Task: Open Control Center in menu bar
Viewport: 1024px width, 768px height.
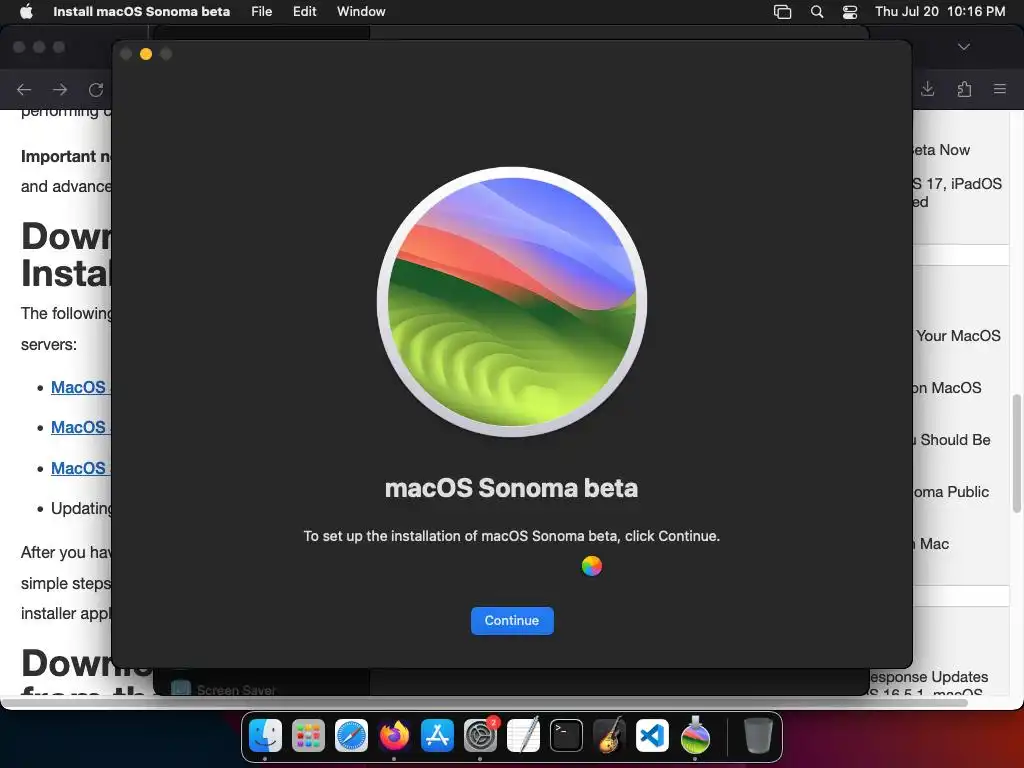Action: pos(850,11)
